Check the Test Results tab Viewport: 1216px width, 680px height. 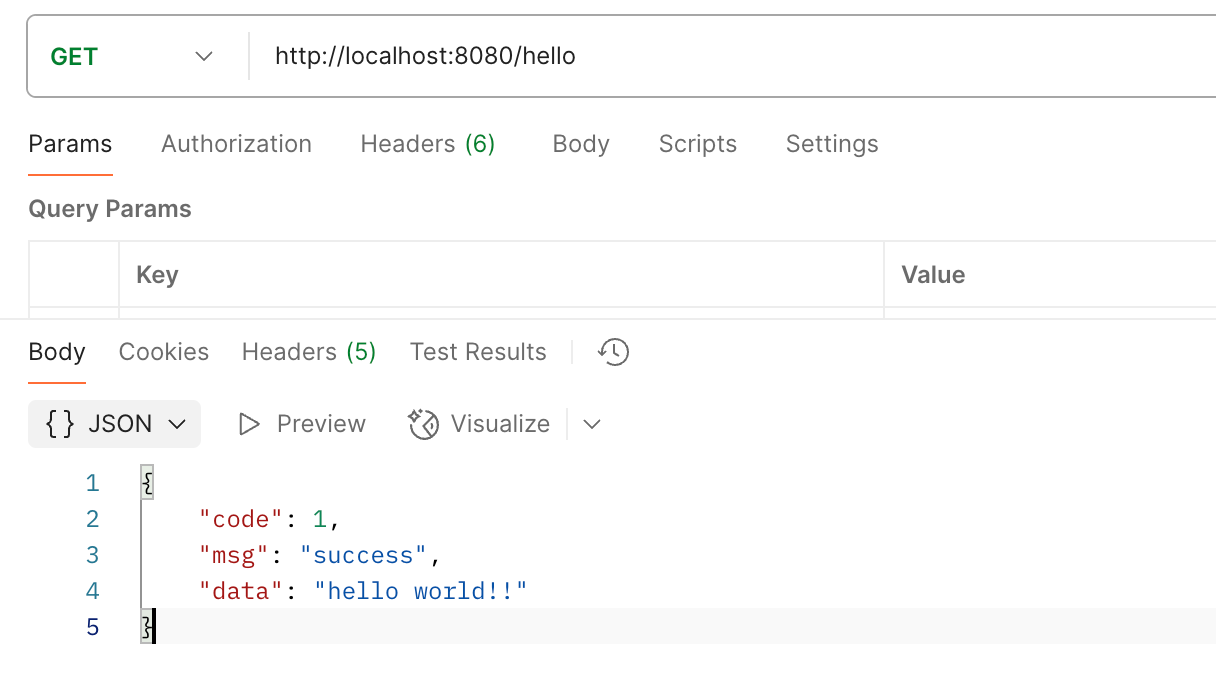tap(478, 352)
